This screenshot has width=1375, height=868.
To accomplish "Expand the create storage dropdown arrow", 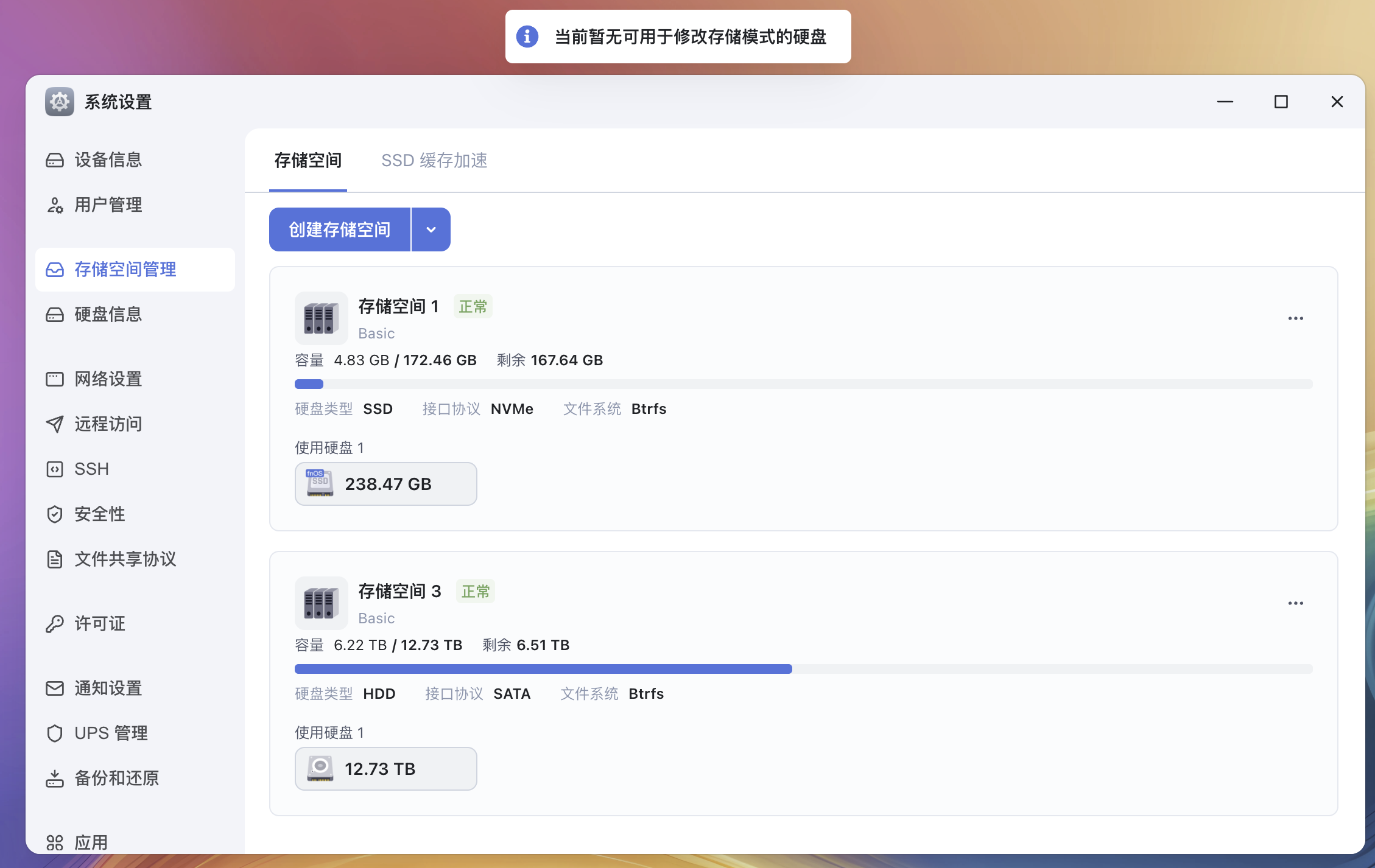I will coord(431,229).
